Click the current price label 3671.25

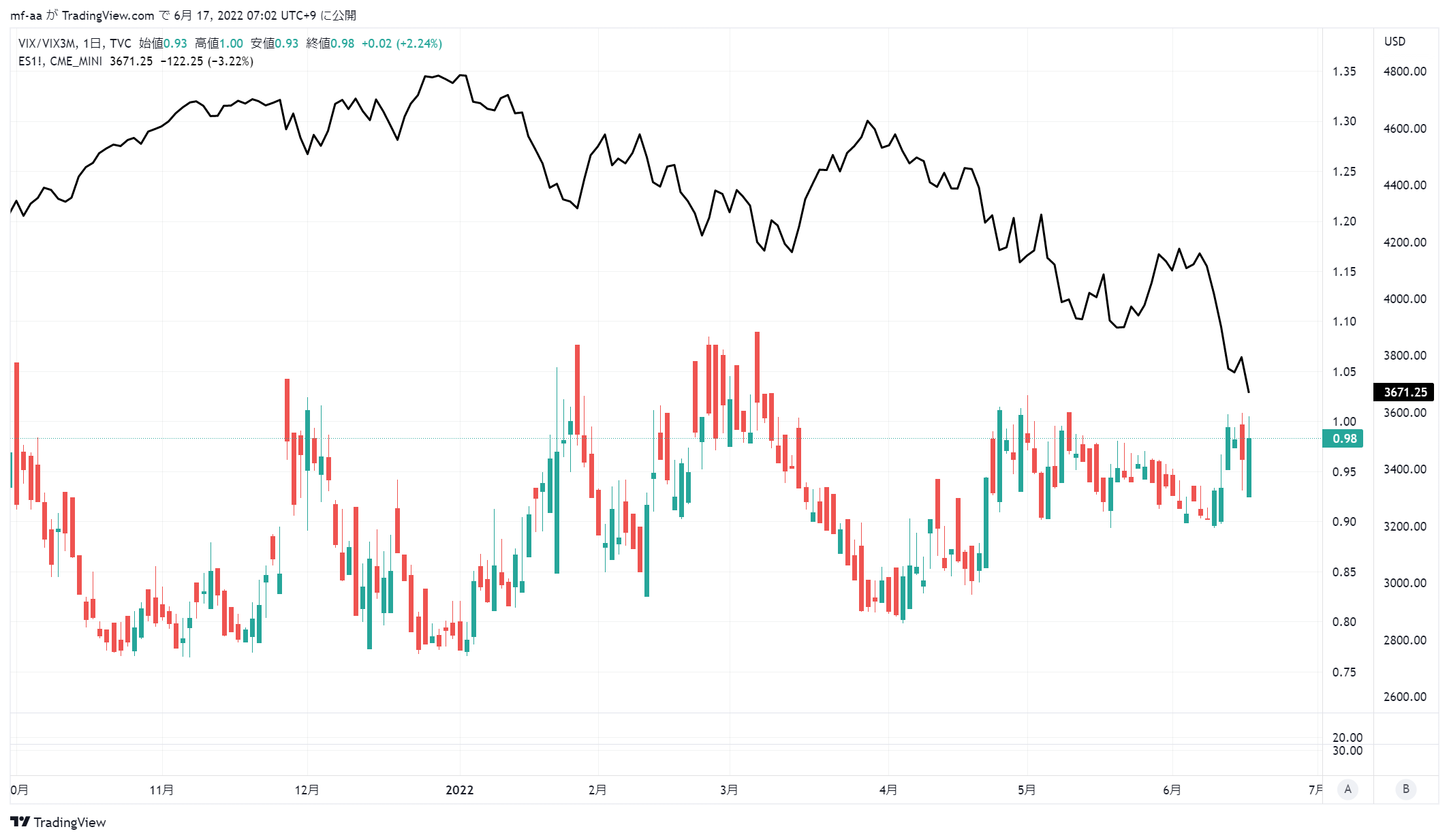point(1405,392)
